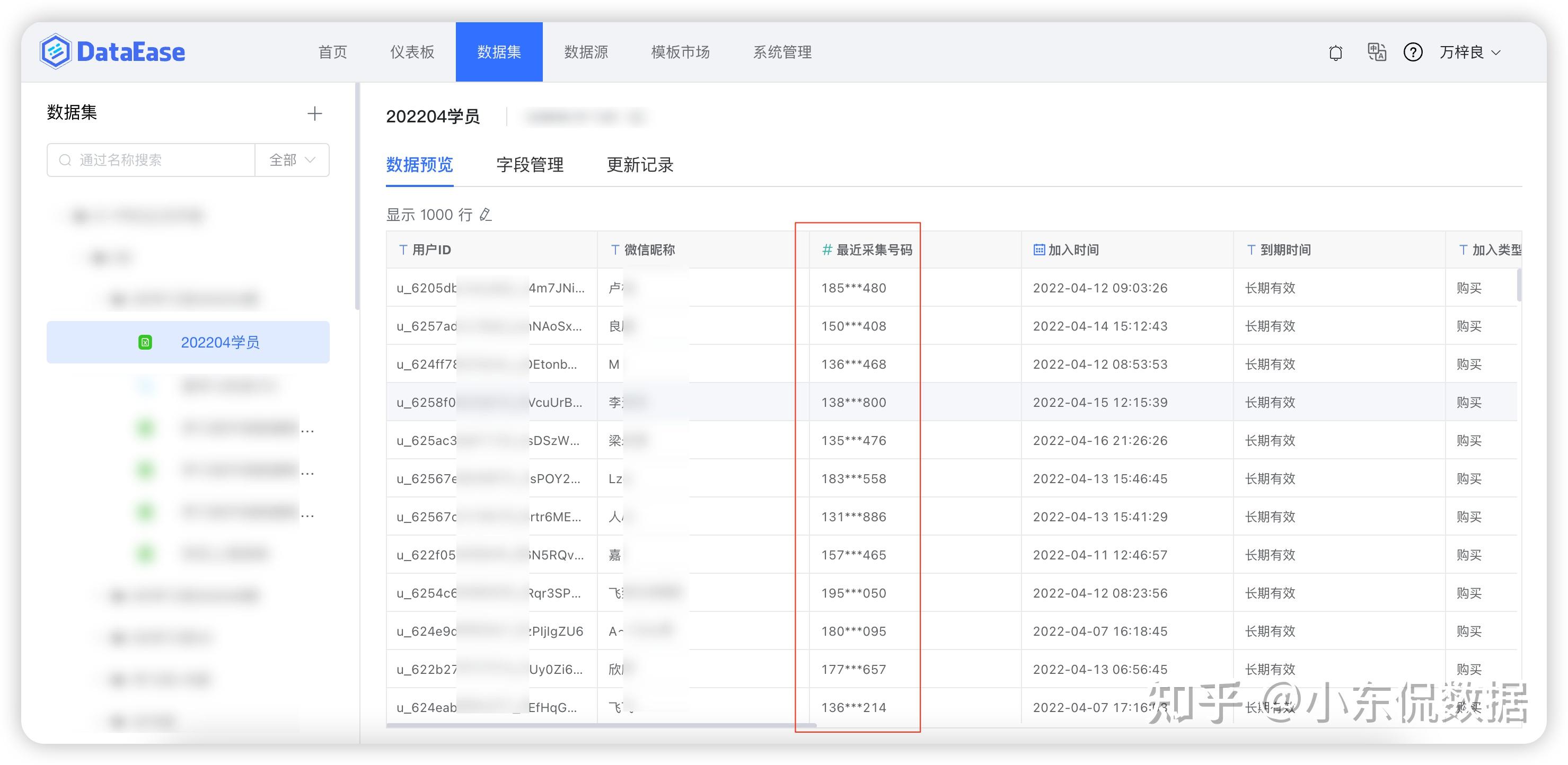Click the 数据集 sidebar heading
1568x765 pixels.
pos(72,112)
